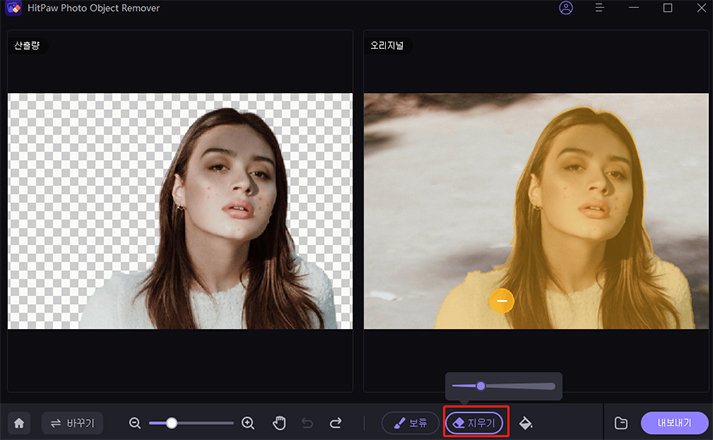Image resolution: width=713 pixels, height=440 pixels.
Task: Select the hand pan tool
Action: pyautogui.click(x=279, y=423)
